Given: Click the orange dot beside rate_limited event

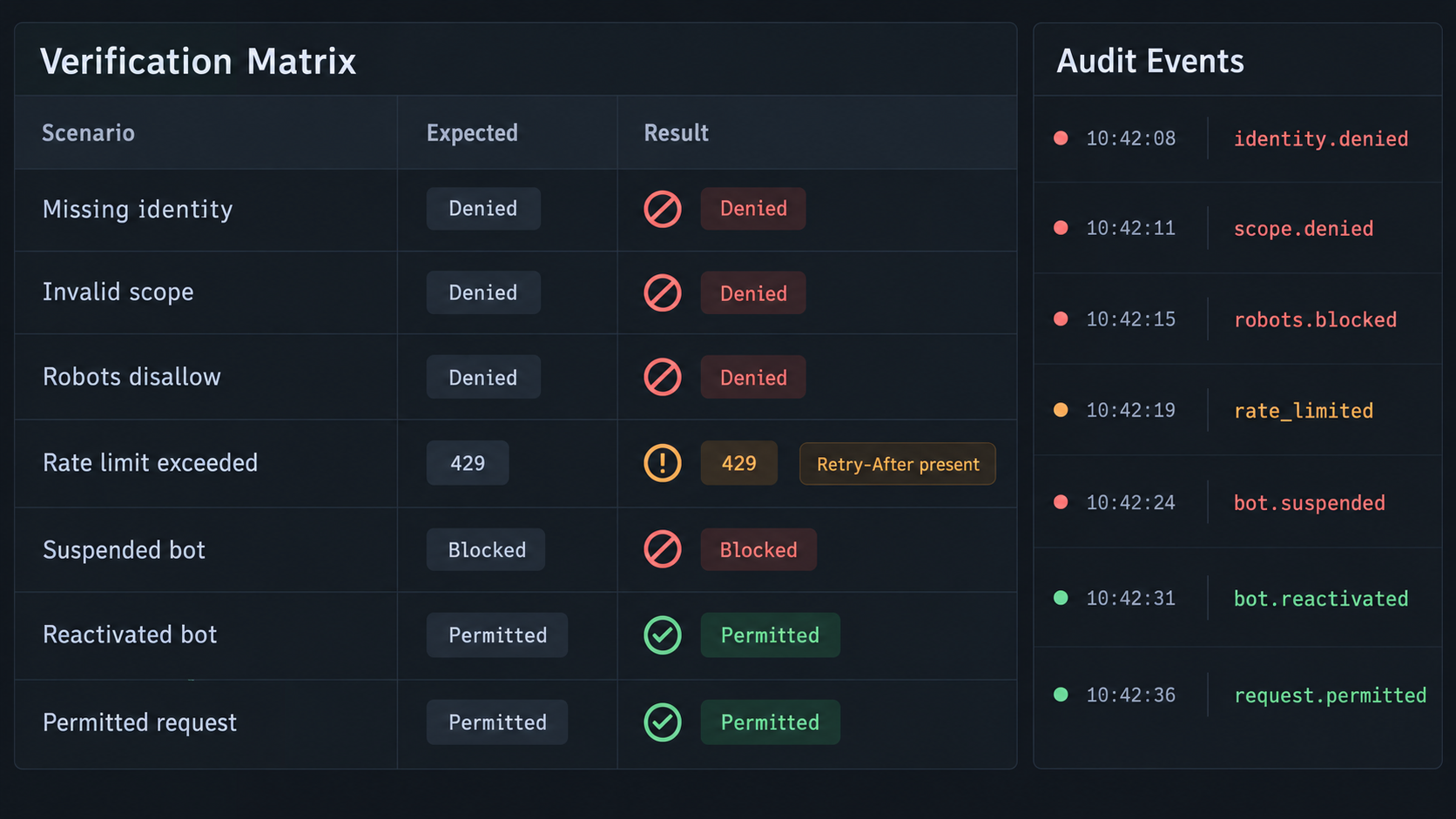Looking at the screenshot, I should pos(1061,410).
